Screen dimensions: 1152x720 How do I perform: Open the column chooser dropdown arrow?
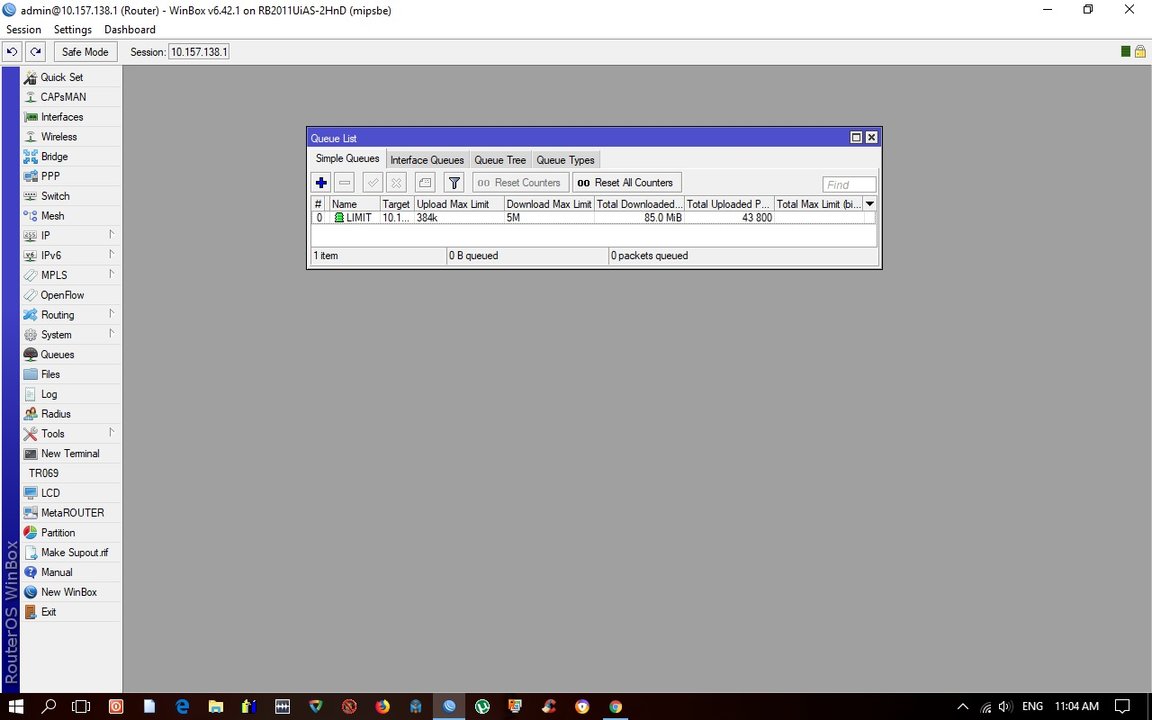870,204
